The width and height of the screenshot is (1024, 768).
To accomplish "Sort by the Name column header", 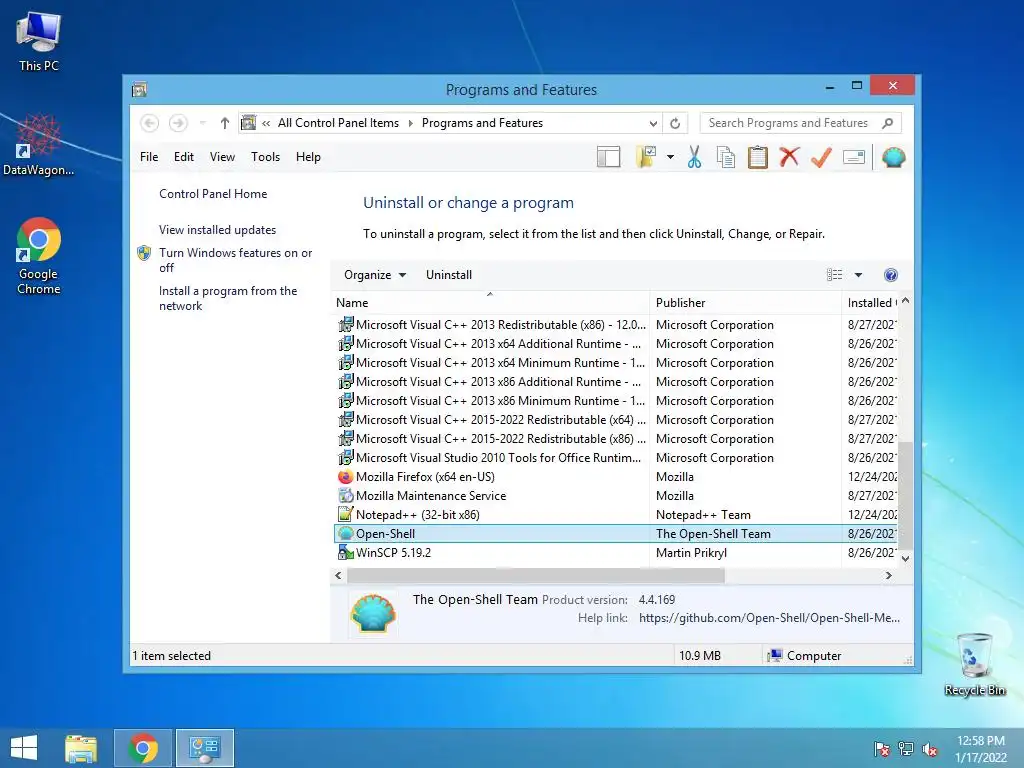I will (x=490, y=303).
